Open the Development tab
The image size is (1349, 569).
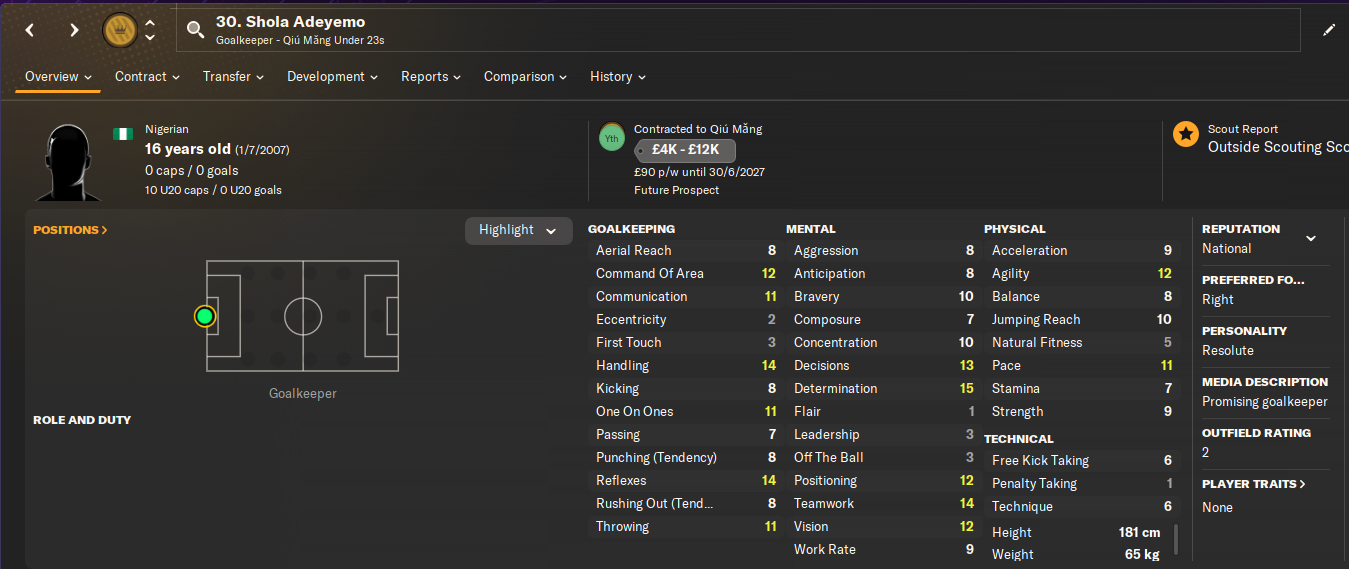tap(332, 76)
